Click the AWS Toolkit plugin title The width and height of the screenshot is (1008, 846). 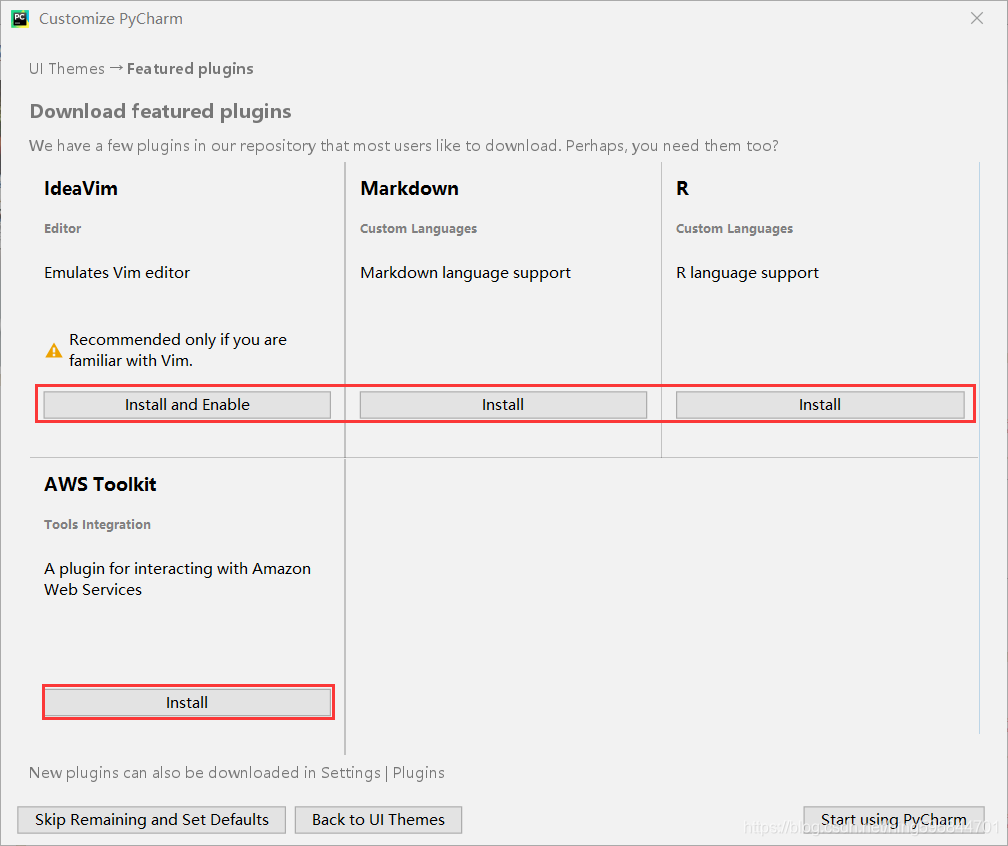[x=100, y=484]
